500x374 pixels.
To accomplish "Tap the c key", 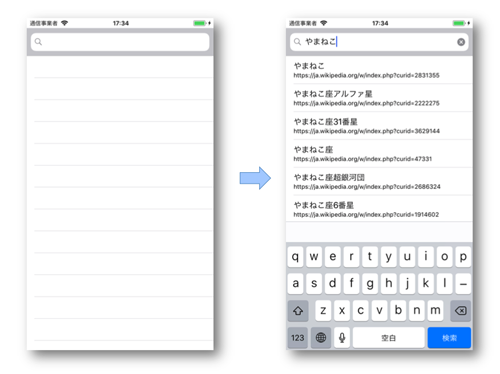I will click(360, 311).
